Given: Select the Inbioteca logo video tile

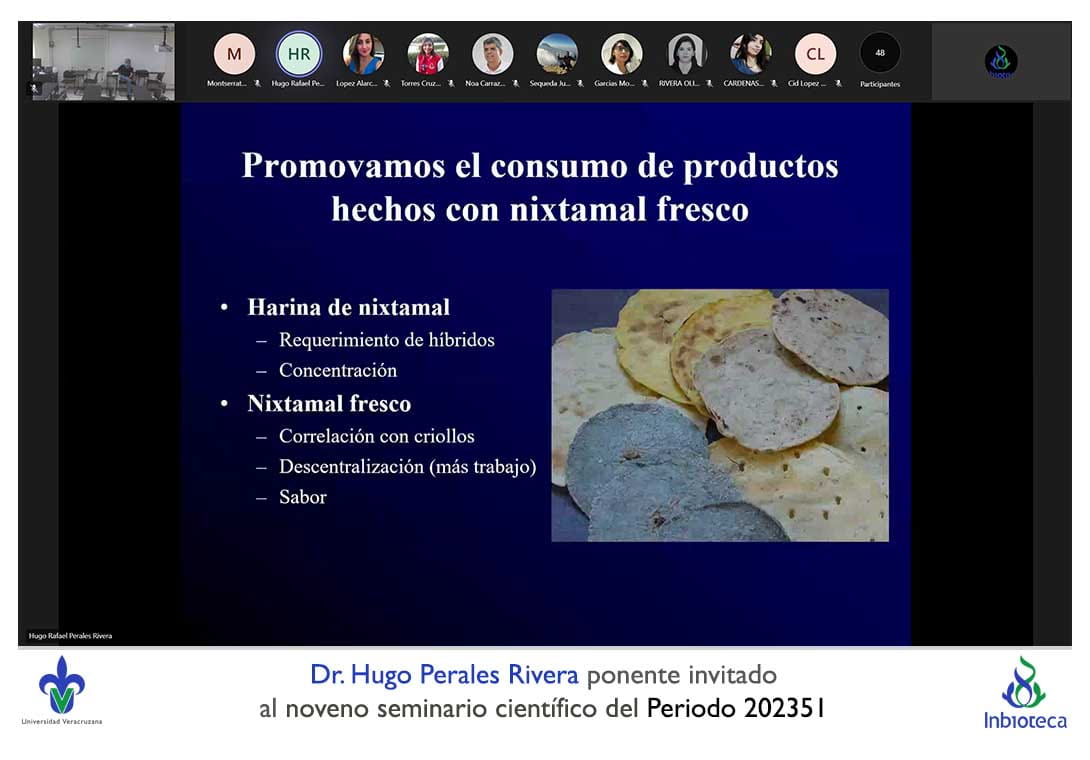Looking at the screenshot, I should pyautogui.click(x=1001, y=61).
